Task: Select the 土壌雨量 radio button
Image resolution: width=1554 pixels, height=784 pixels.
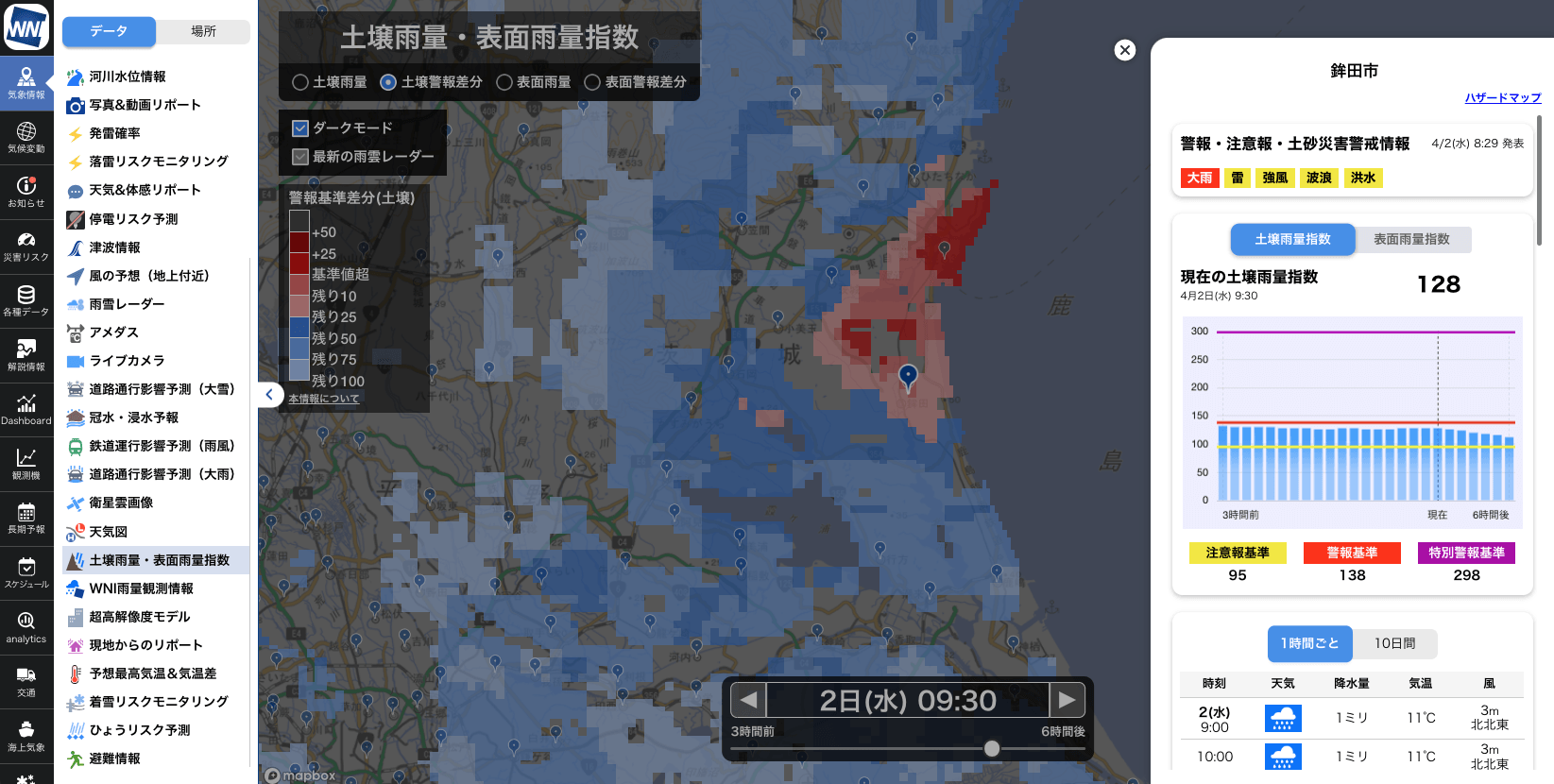Action: (x=300, y=82)
